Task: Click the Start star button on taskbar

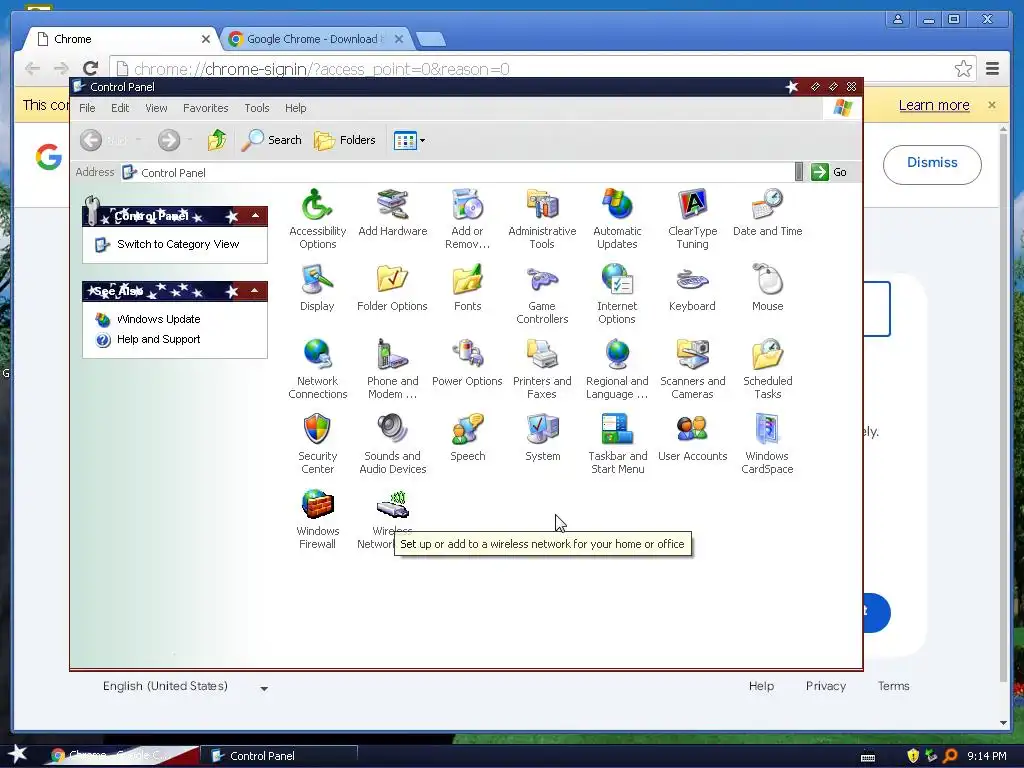Action: [x=18, y=754]
